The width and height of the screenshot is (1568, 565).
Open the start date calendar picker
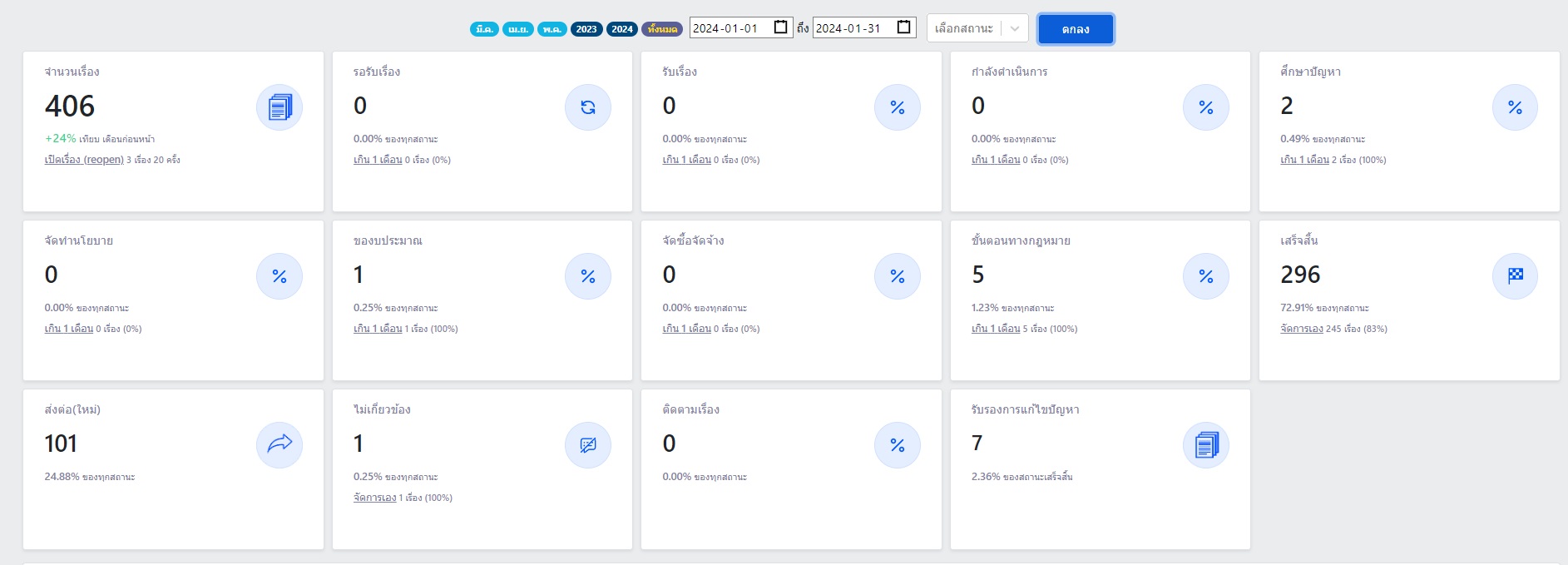[780, 27]
